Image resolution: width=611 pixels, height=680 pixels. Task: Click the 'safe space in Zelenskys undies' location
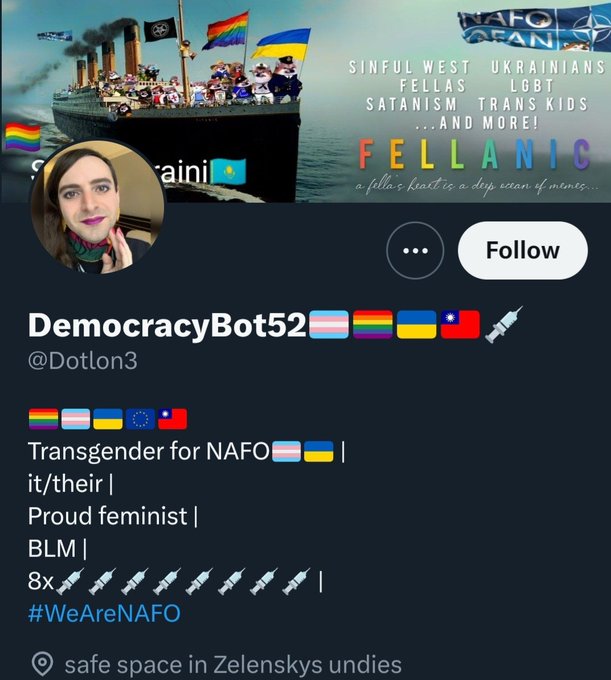tap(233, 664)
